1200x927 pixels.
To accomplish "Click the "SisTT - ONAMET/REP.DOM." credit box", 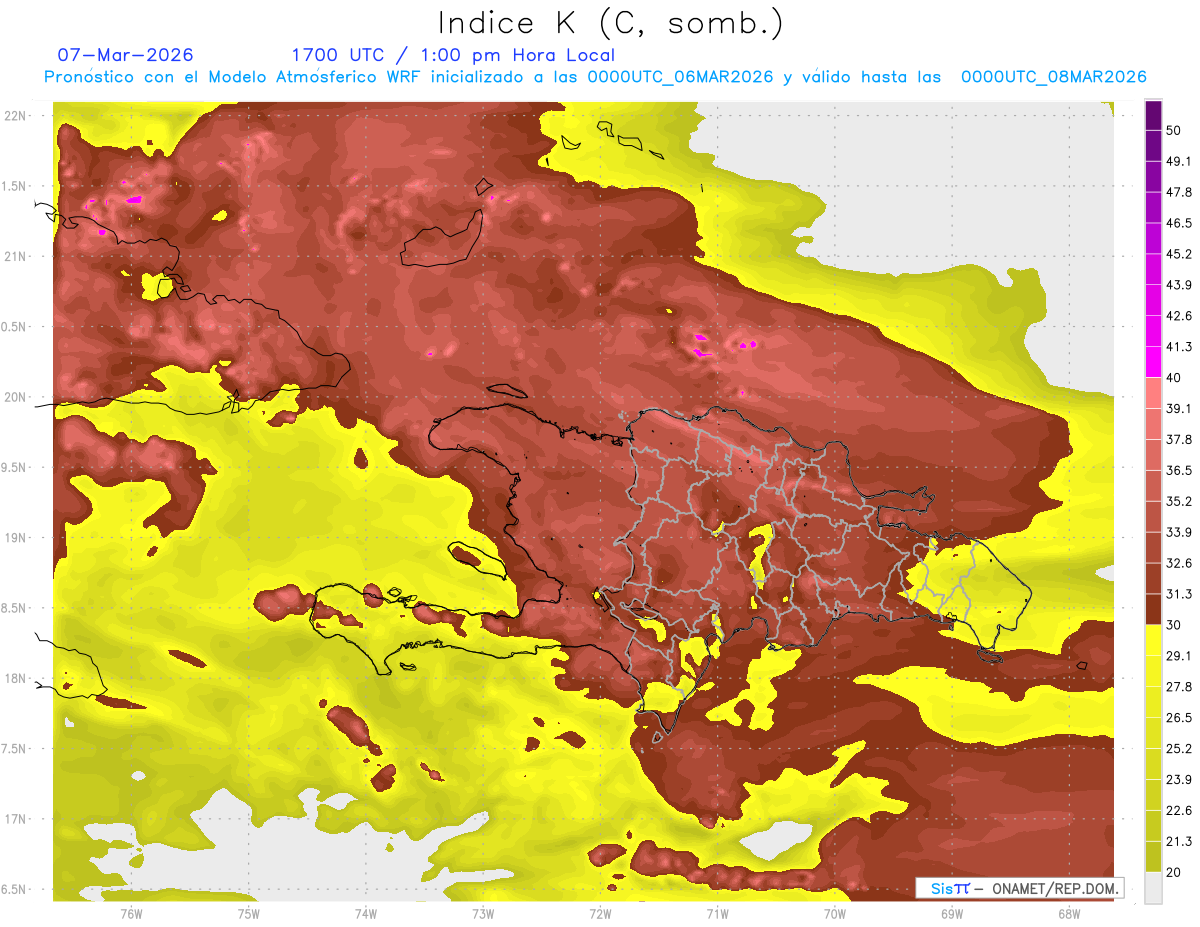I will 1020,888.
